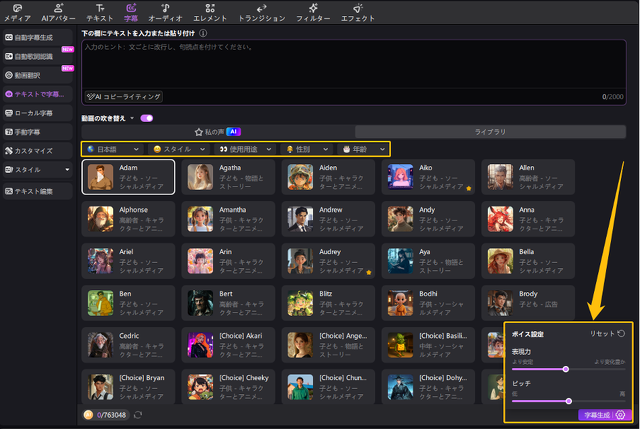Play the Adam voice preview

pos(100,177)
